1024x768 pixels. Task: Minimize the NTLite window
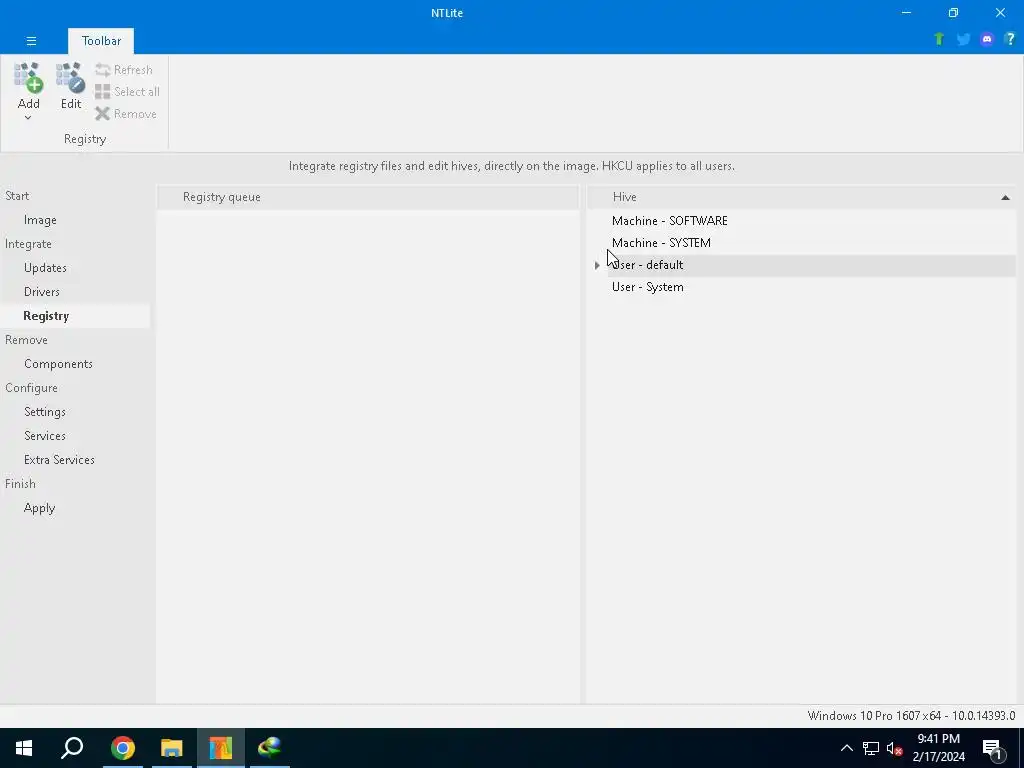tap(906, 13)
